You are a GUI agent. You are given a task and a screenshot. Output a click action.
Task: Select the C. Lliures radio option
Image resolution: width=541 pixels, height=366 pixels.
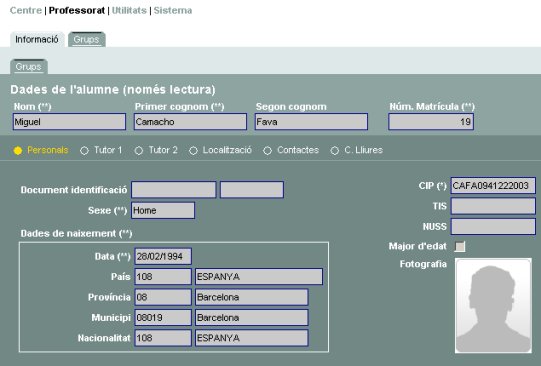[x=334, y=150]
